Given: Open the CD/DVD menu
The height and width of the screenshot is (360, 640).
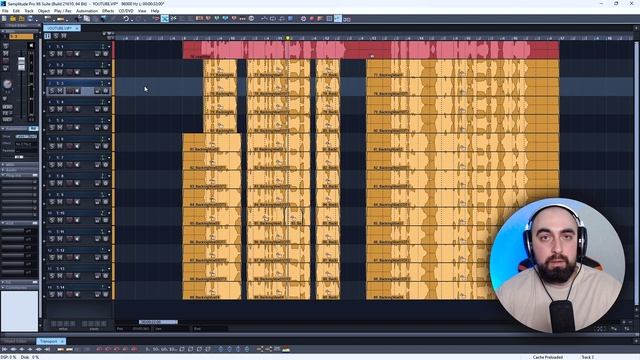Looking at the screenshot, I should [126, 11].
